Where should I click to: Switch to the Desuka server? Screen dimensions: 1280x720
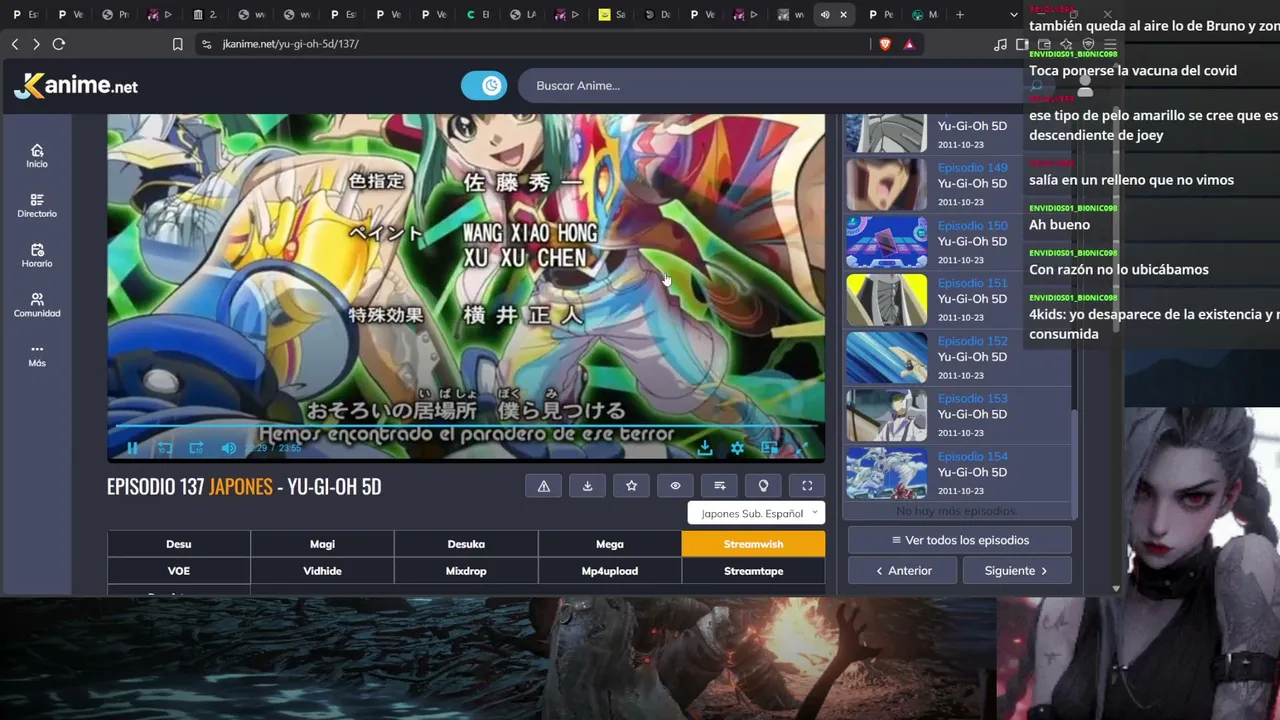(x=466, y=544)
